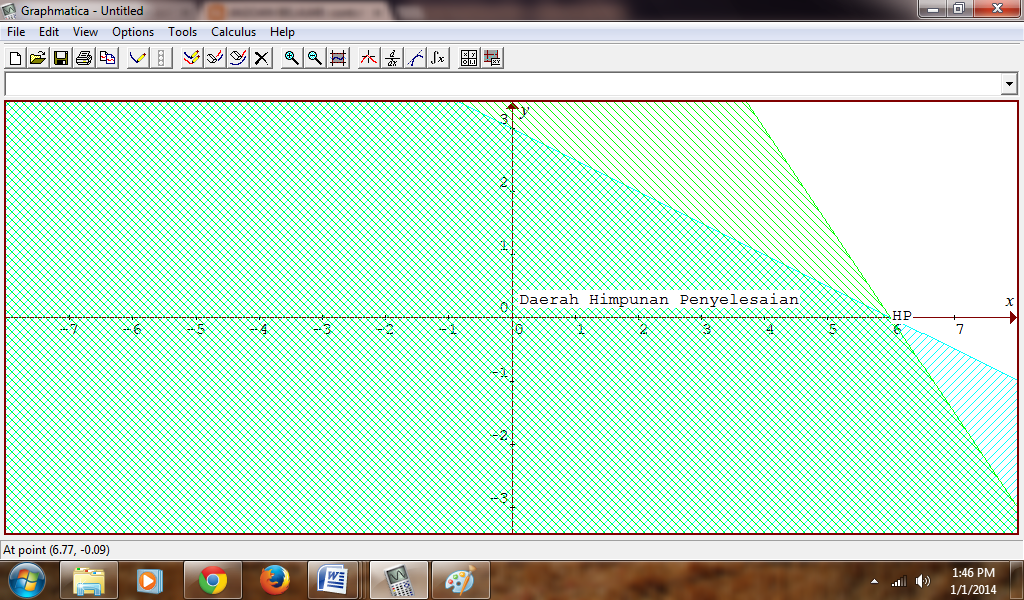
Task: Restore the default grid range icon
Action: click(338, 57)
